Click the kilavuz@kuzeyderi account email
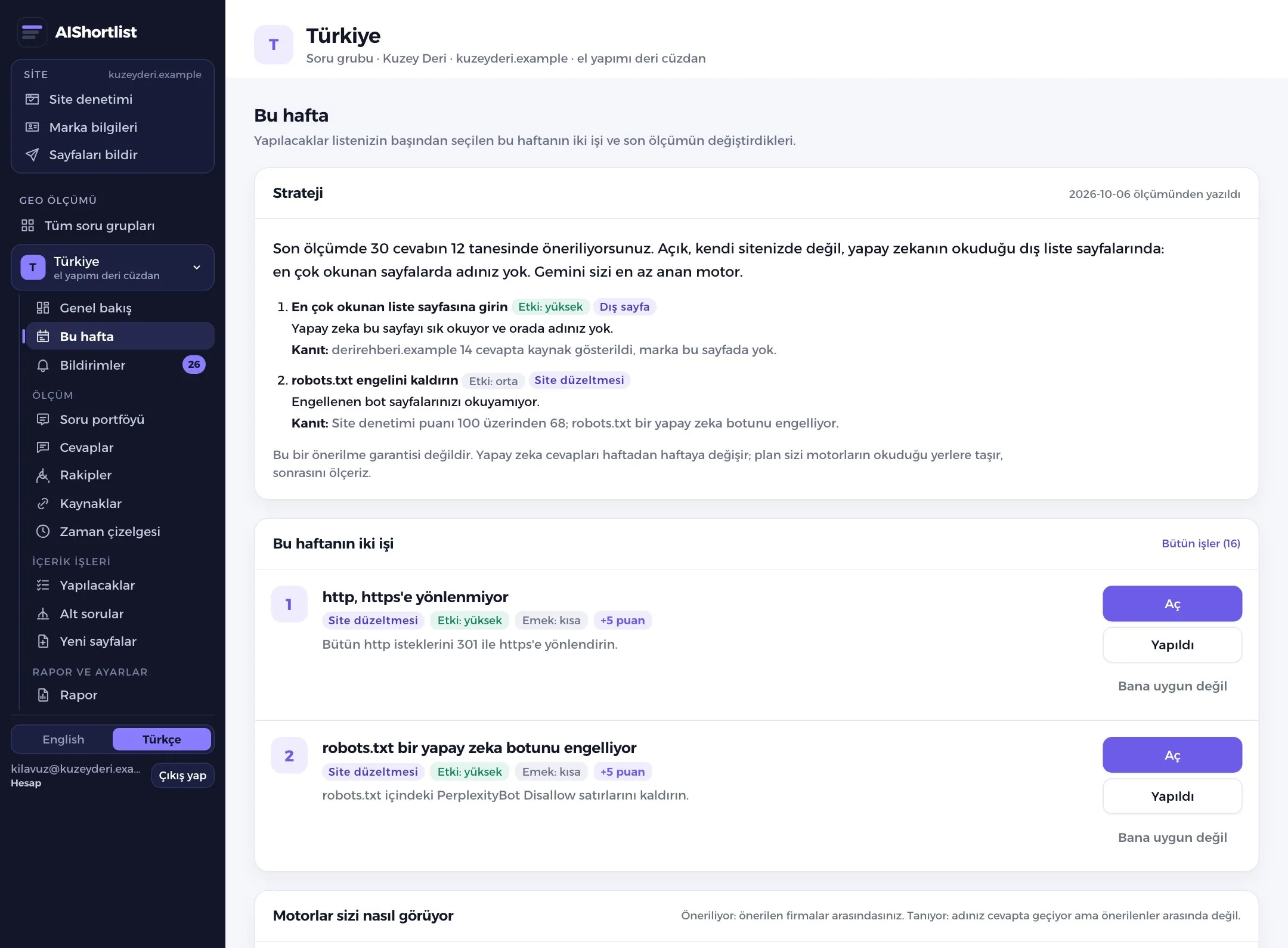The image size is (1288, 948). click(x=76, y=769)
